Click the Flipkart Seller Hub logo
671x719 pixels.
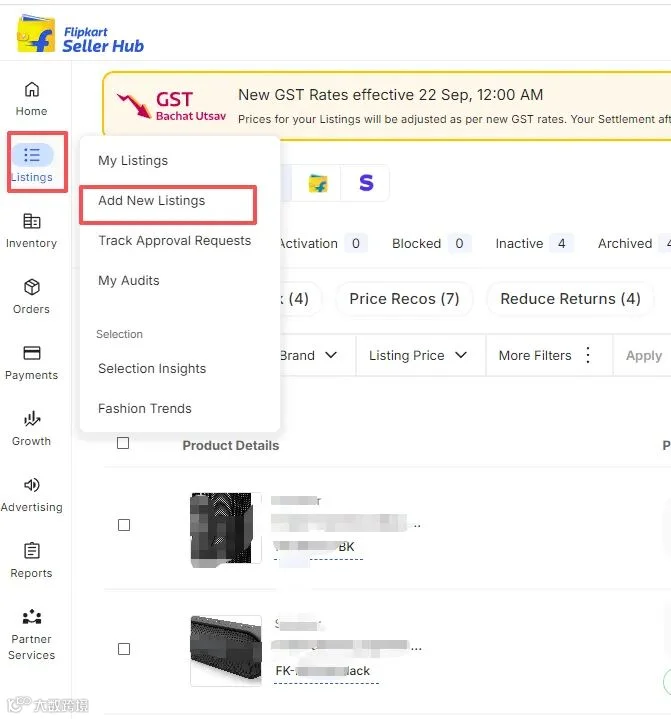[80, 33]
